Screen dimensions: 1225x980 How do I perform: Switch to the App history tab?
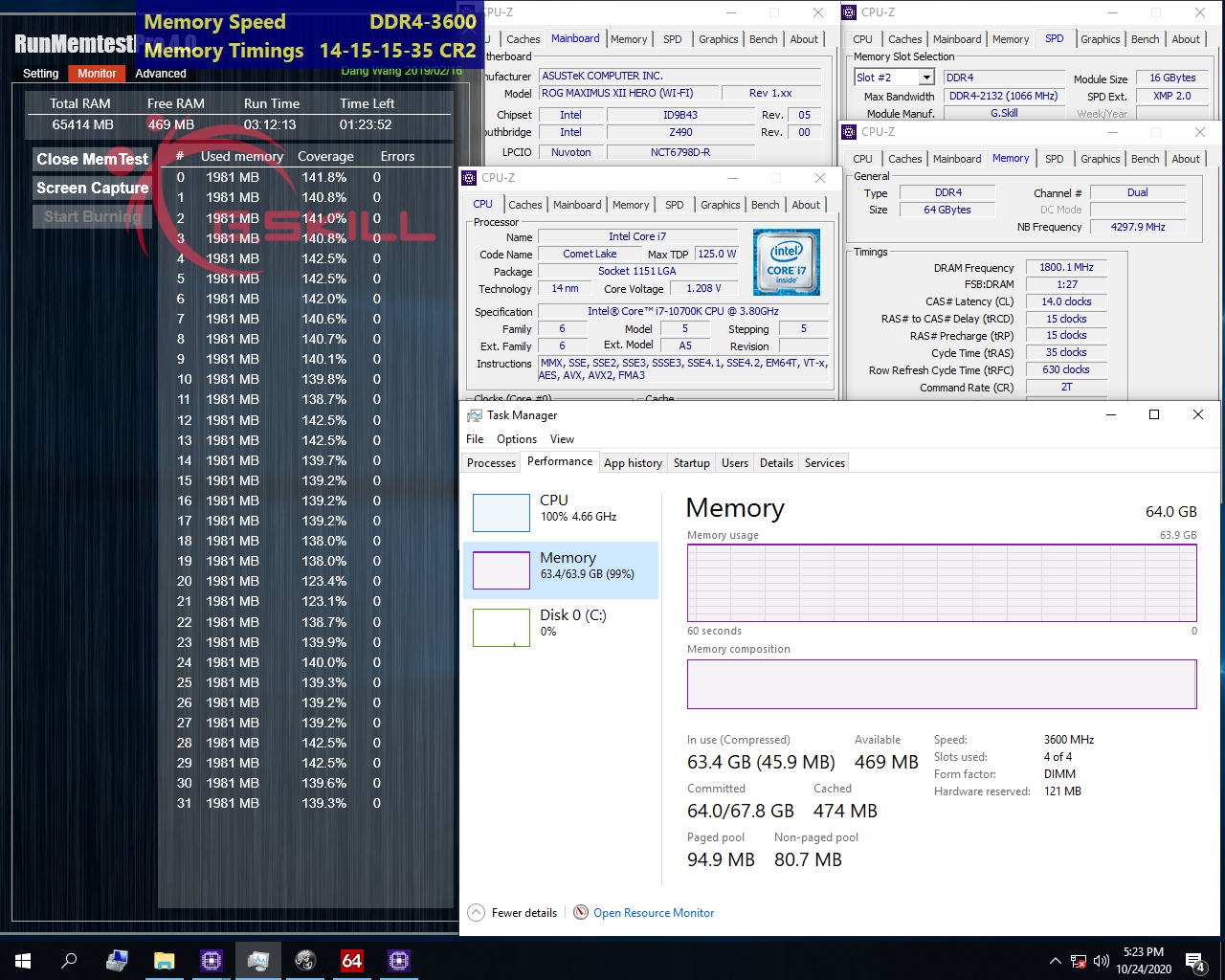[633, 462]
